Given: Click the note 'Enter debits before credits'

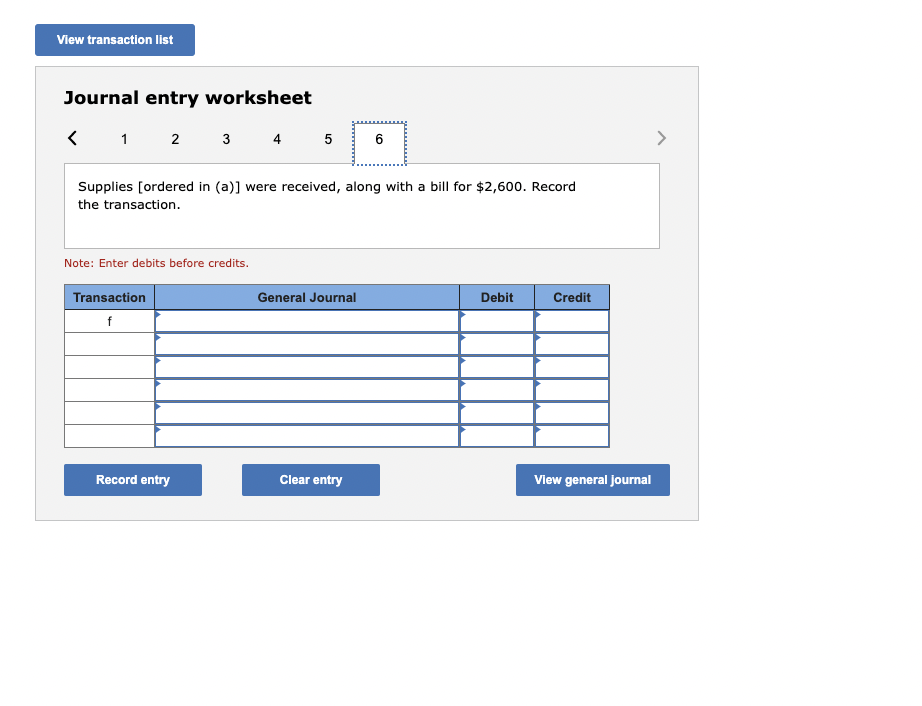Looking at the screenshot, I should click(156, 263).
